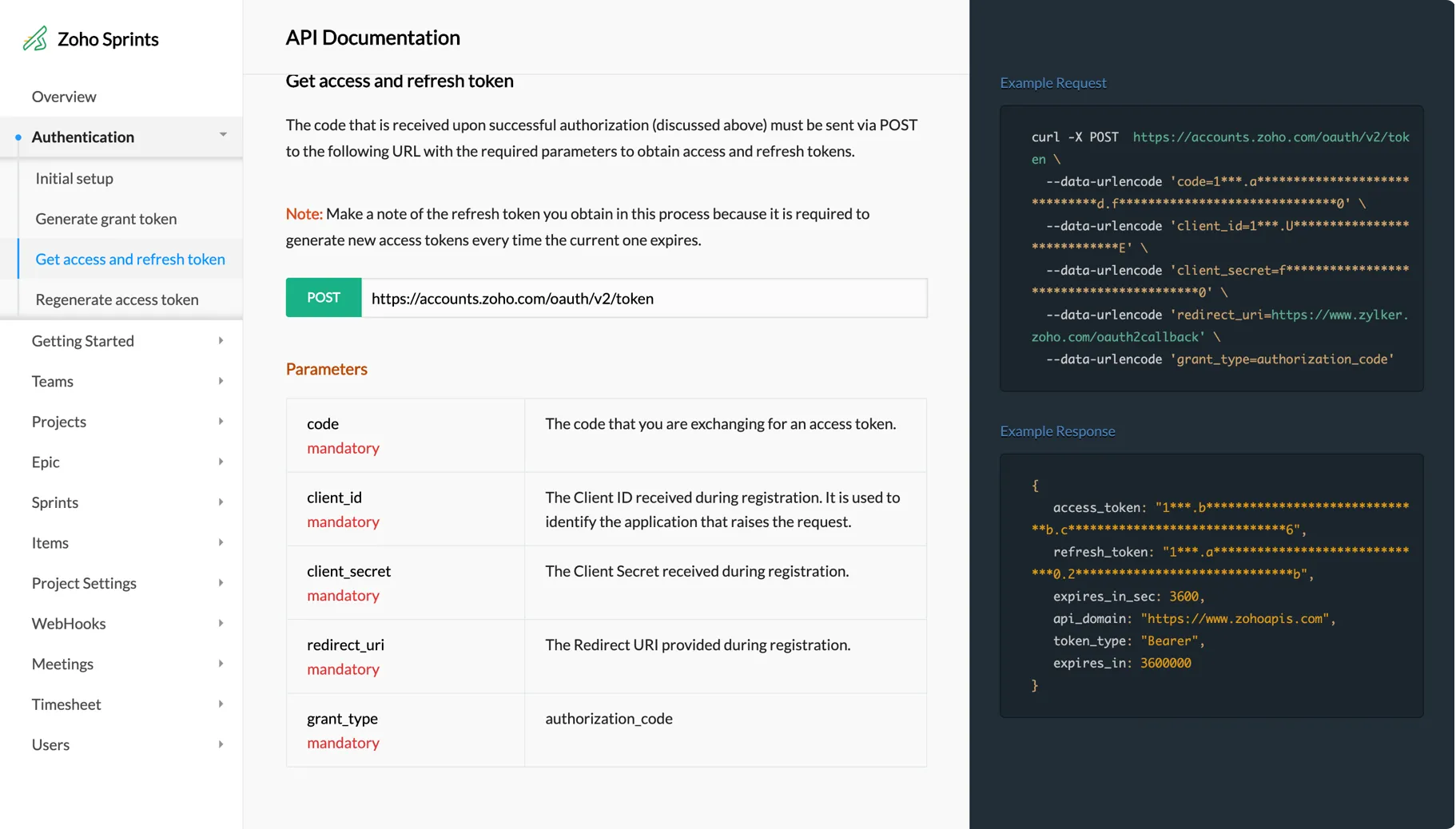This screenshot has height=829, width=1456.
Task: Click the Example Request heading
Action: (1053, 82)
